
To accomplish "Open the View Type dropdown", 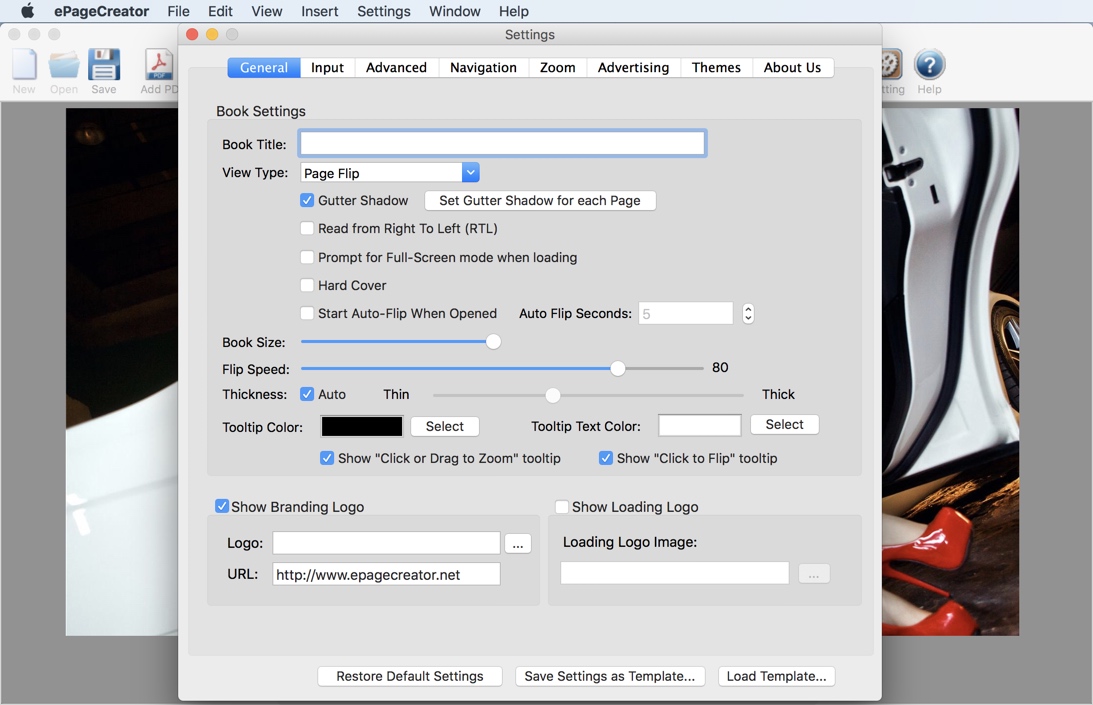I will coord(470,172).
